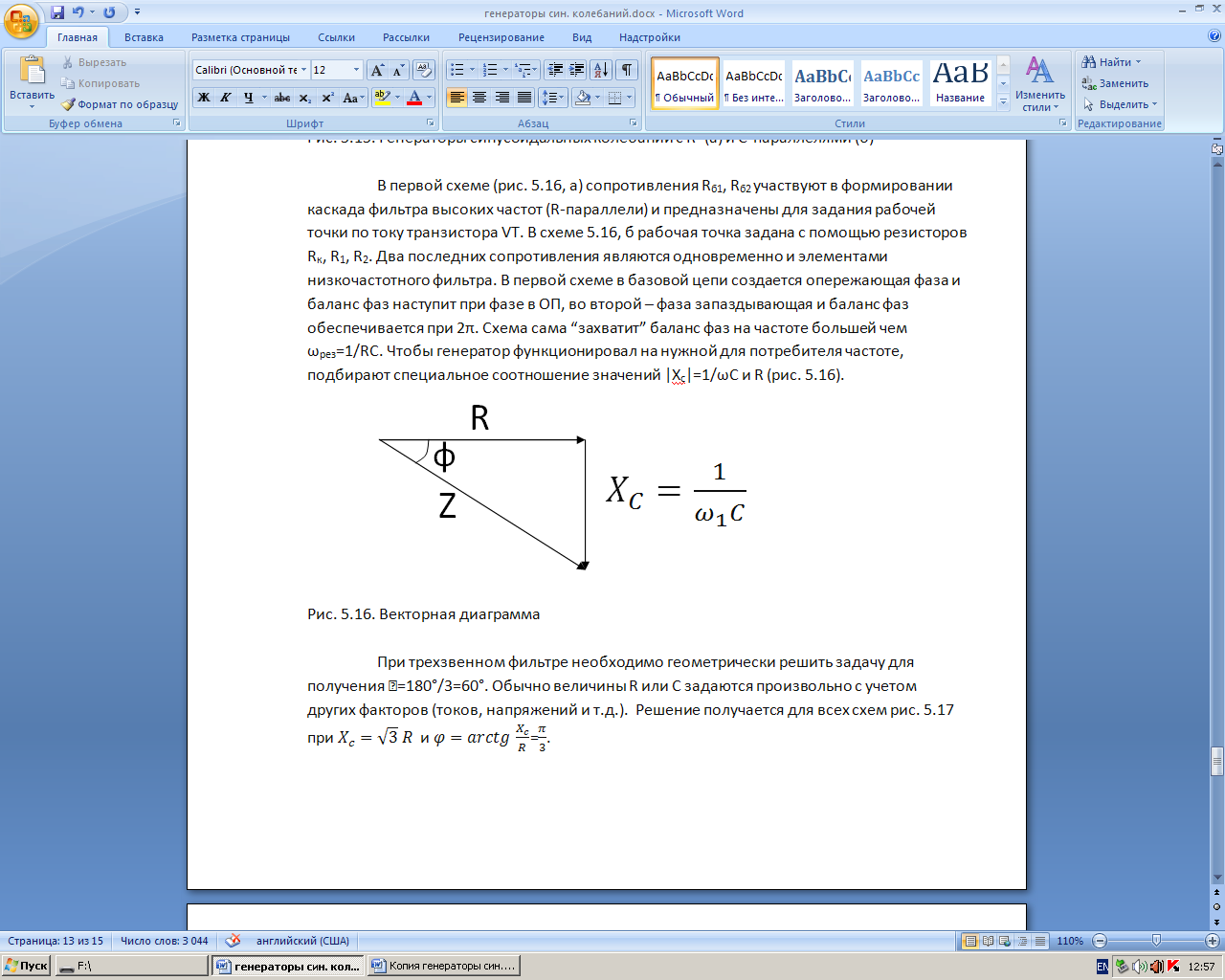Toggle underline Ч formatting
Image resolution: width=1225 pixels, height=980 pixels.
point(248,98)
